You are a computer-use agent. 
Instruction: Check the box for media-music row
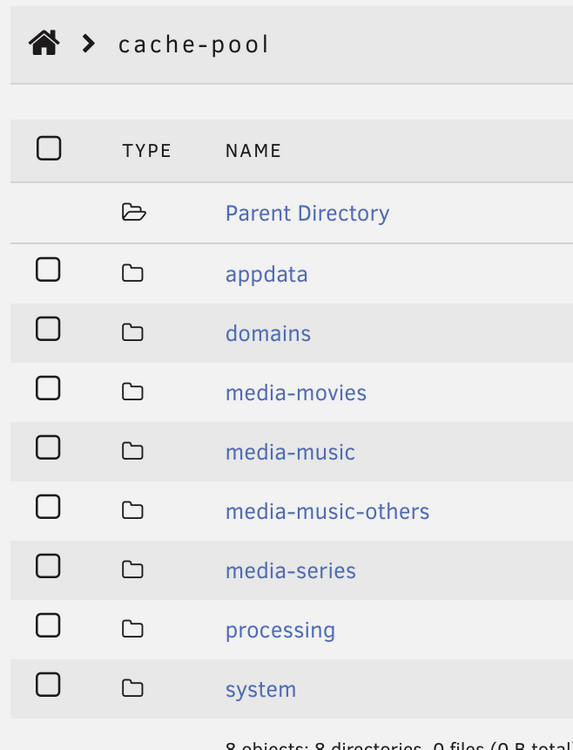[x=48, y=447]
